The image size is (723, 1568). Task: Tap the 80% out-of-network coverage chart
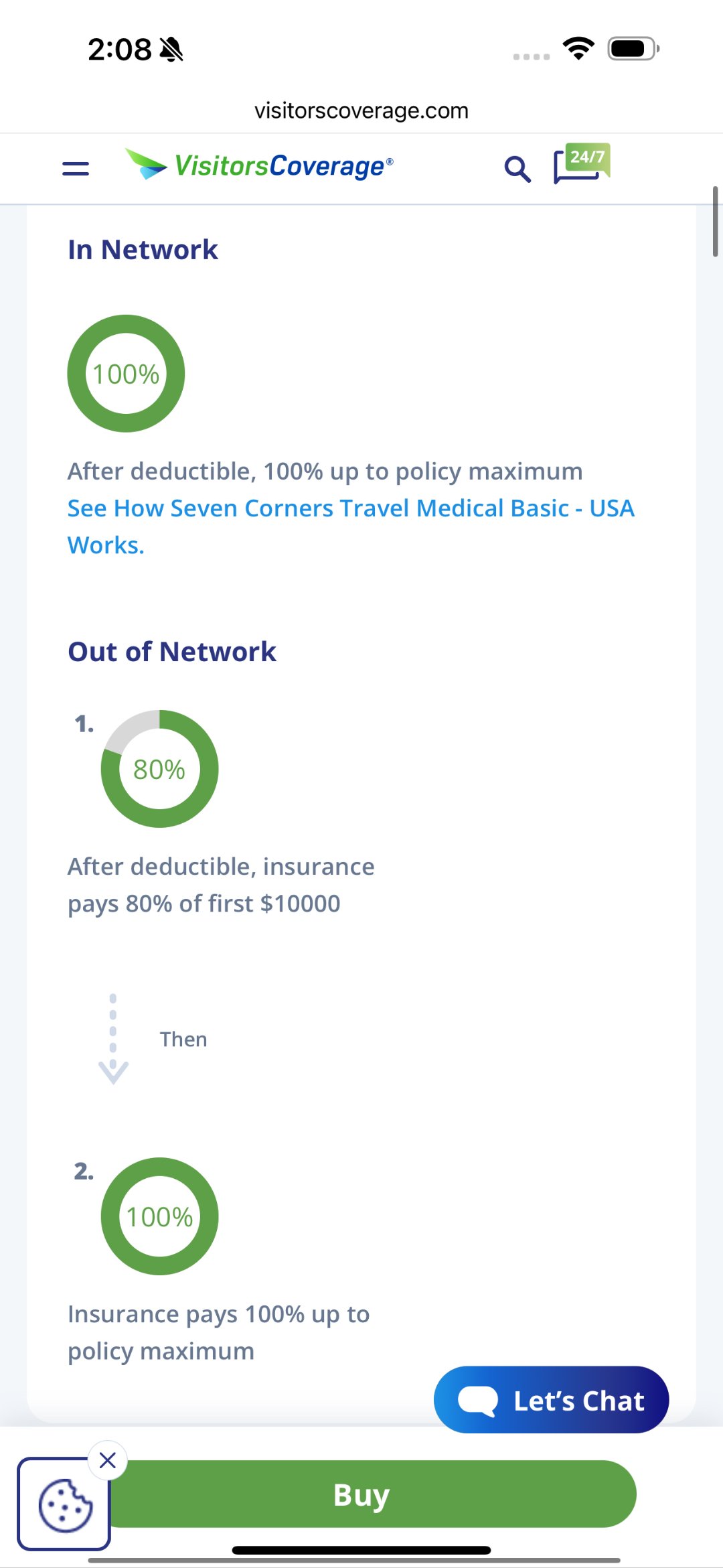tap(159, 769)
